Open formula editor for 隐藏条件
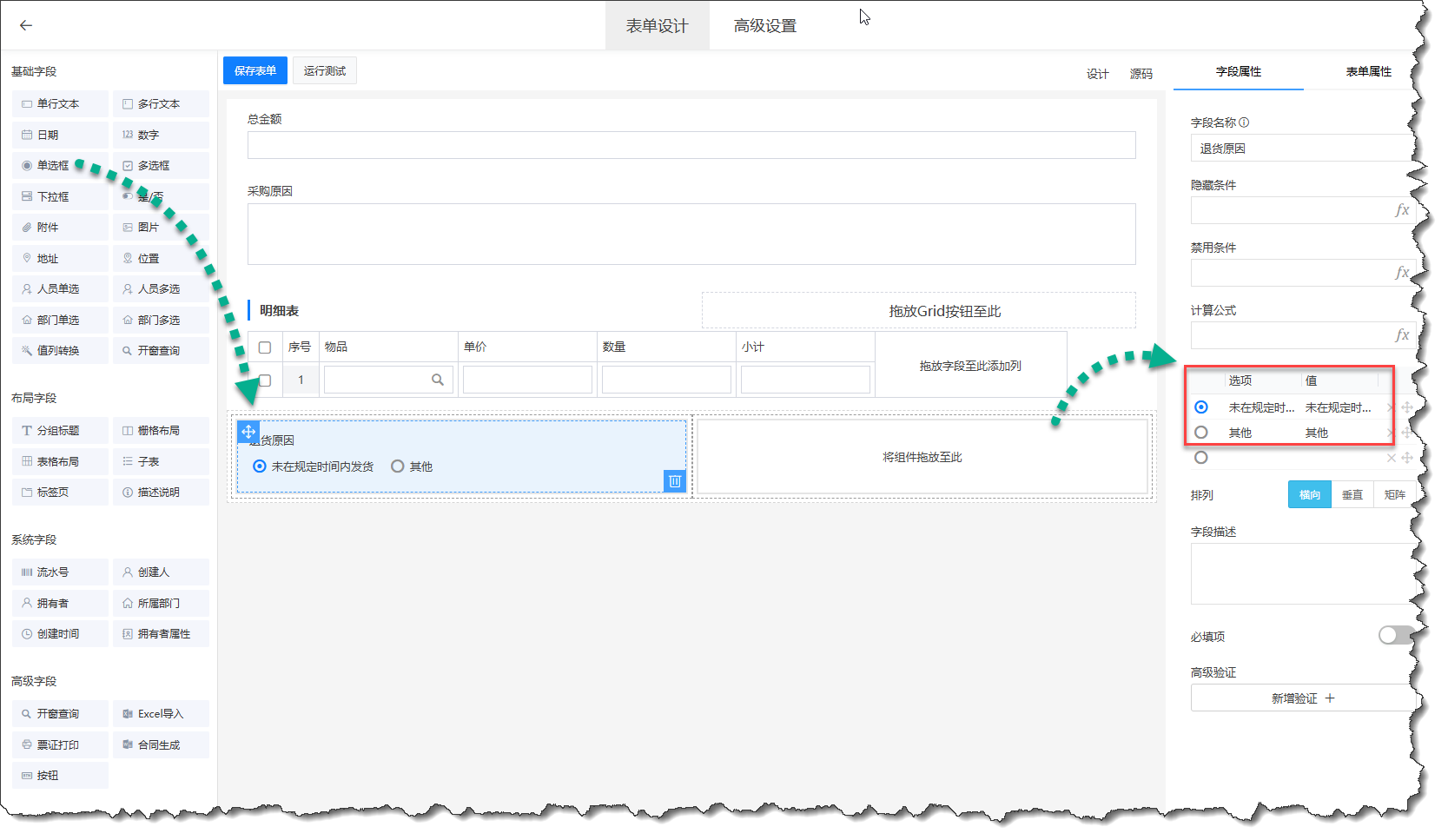1448x840 pixels. coord(1401,210)
